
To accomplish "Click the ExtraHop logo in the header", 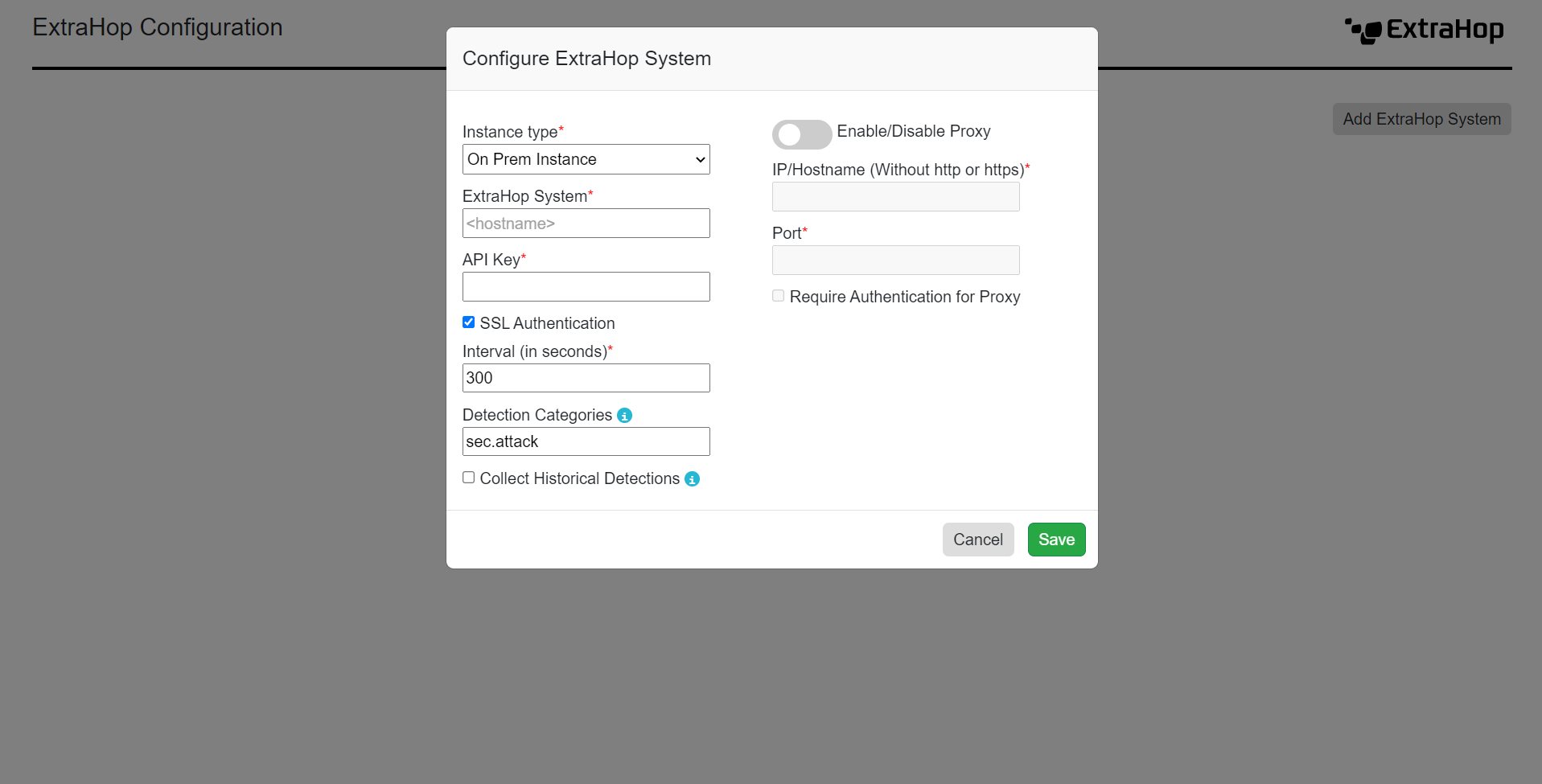I will click(1424, 29).
